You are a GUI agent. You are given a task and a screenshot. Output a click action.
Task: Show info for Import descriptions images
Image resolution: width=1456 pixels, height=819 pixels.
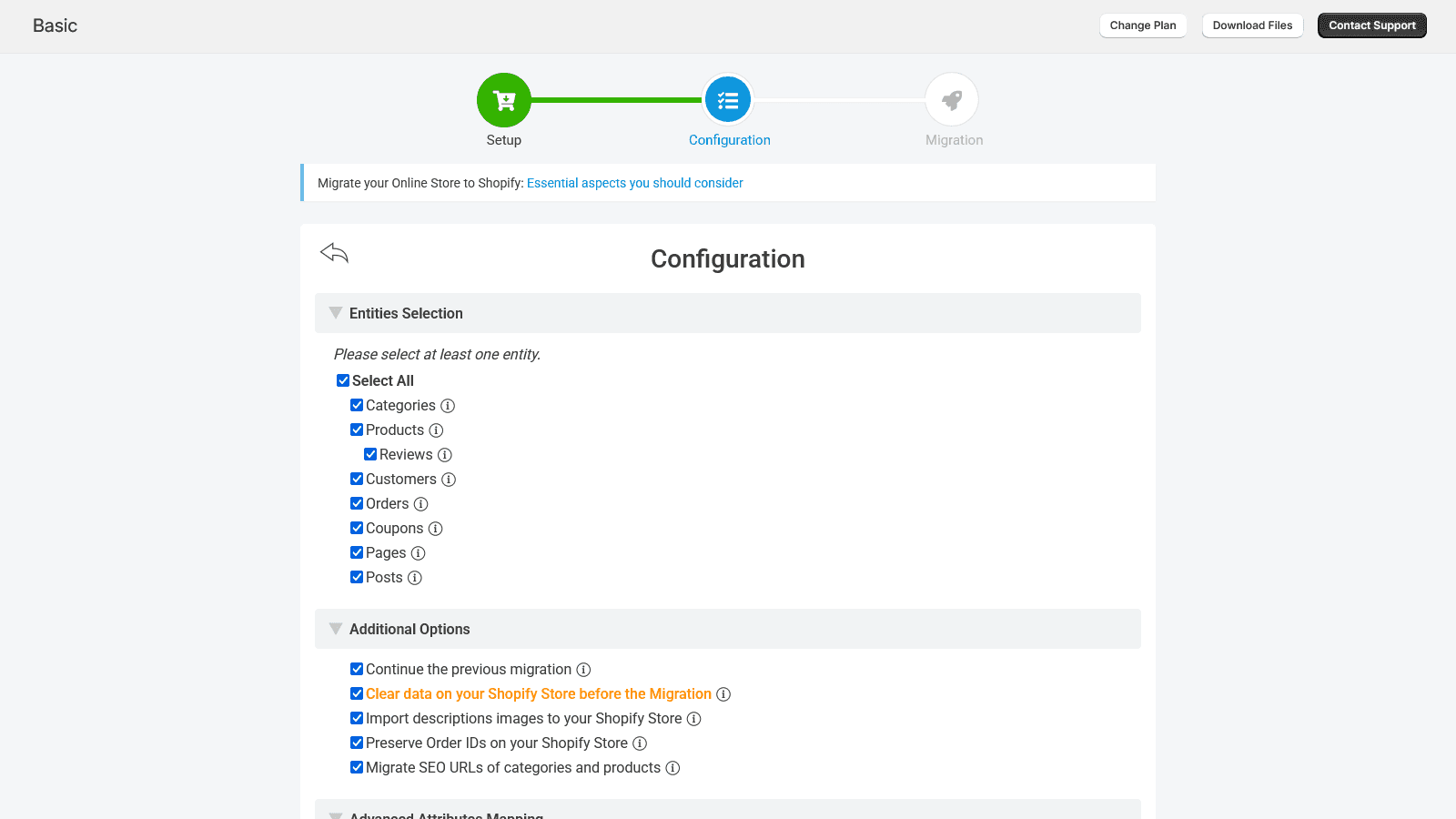coord(694,719)
